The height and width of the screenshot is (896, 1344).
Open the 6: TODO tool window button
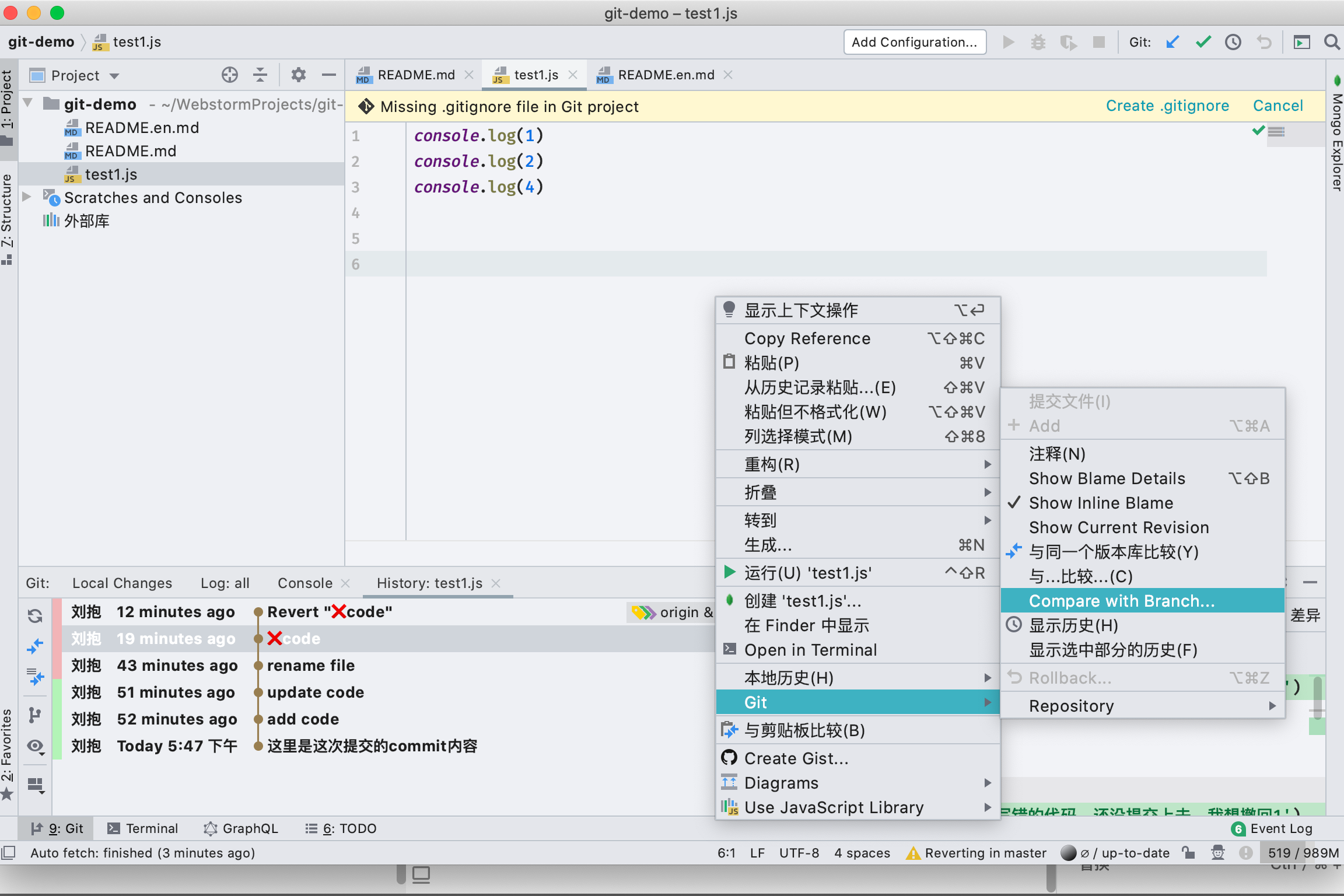[x=341, y=828]
